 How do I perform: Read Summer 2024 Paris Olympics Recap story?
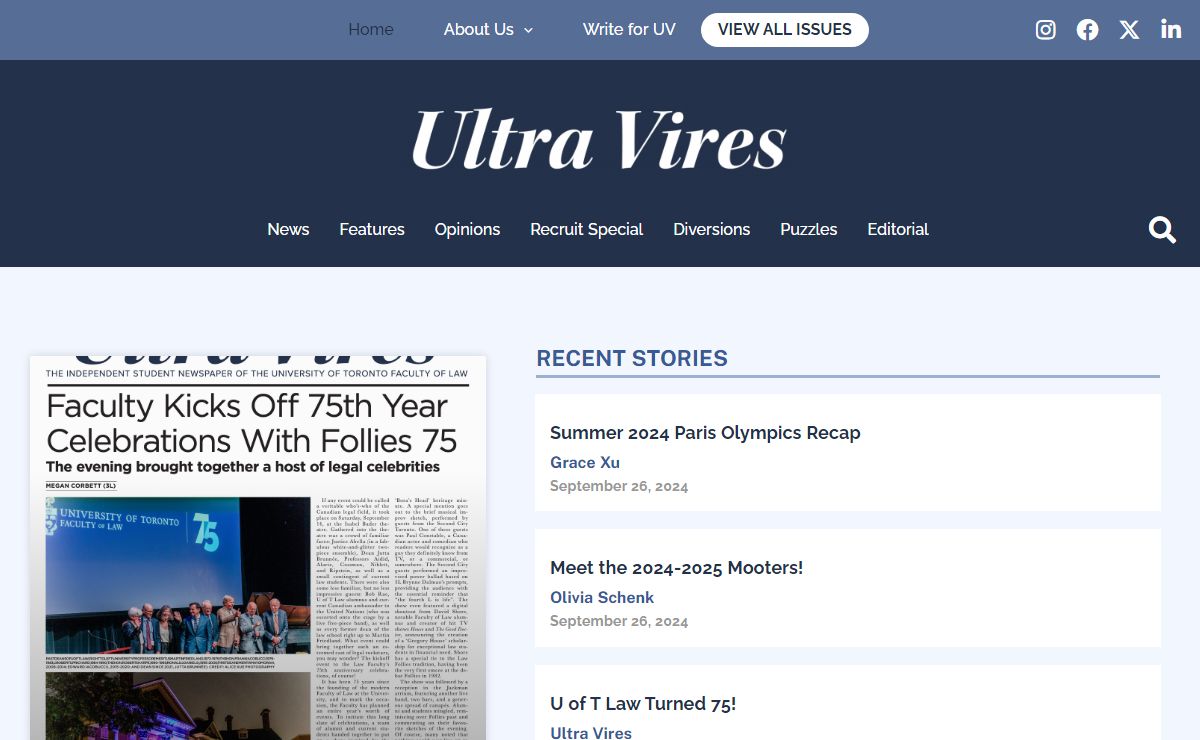pyautogui.click(x=705, y=433)
